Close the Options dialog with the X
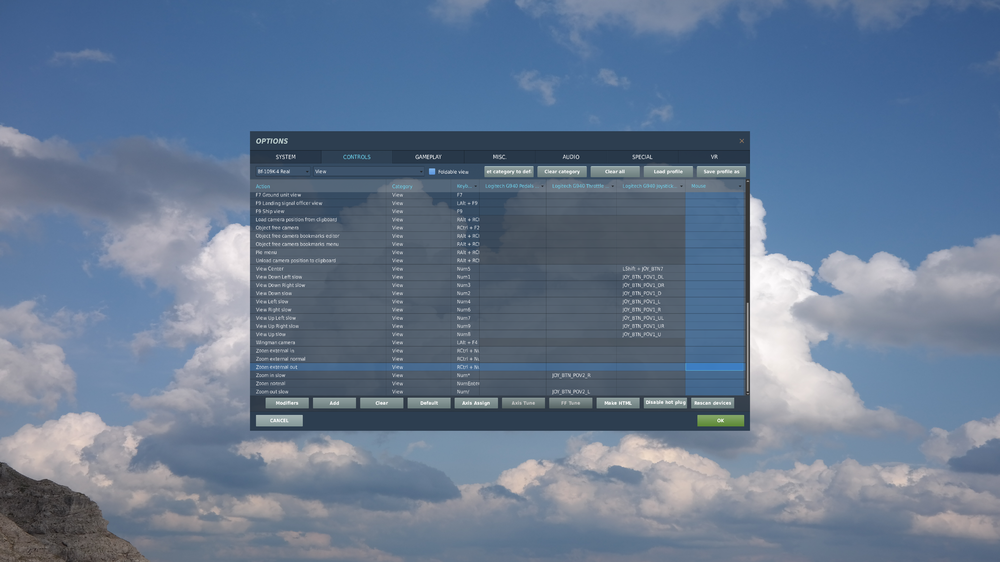1000x562 pixels. [741, 141]
